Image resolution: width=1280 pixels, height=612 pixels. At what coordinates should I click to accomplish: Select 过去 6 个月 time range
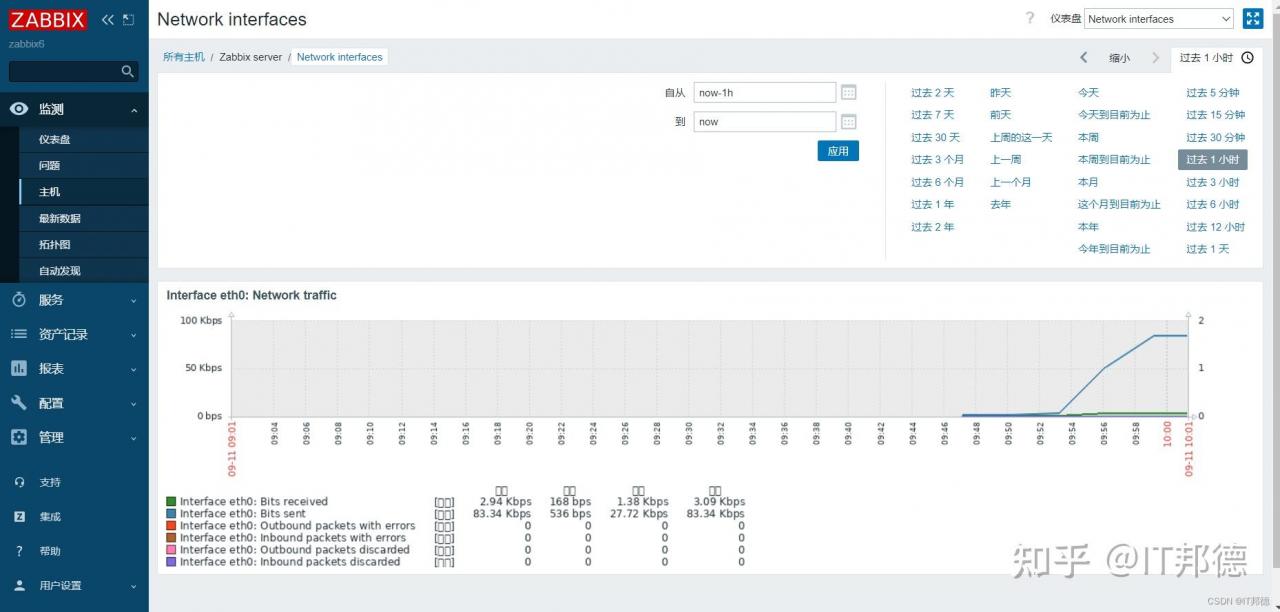[x=937, y=182]
